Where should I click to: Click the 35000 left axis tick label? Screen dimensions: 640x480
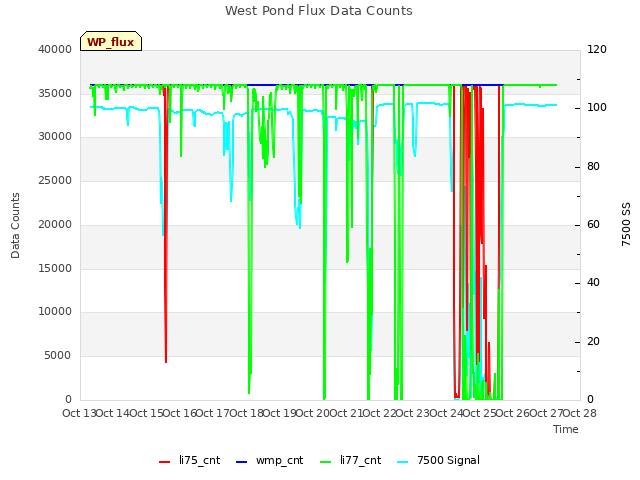pyautogui.click(x=55, y=93)
